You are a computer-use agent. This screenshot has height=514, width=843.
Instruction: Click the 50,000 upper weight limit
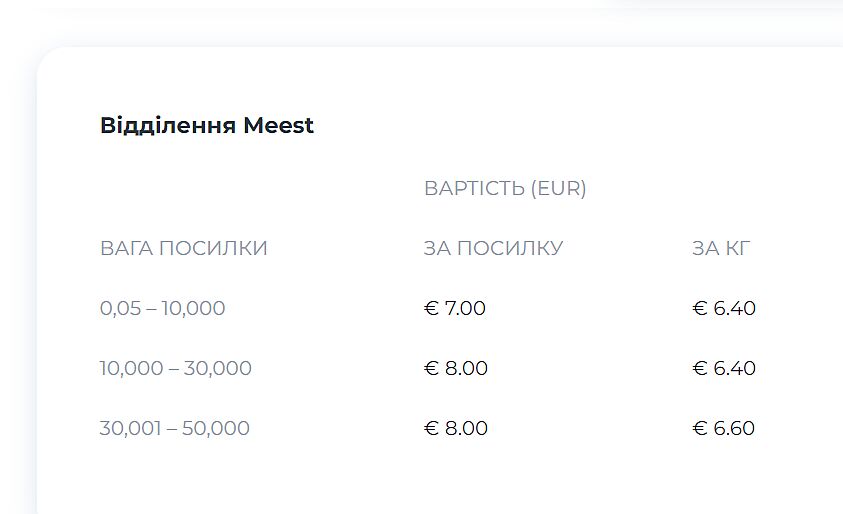[216, 428]
